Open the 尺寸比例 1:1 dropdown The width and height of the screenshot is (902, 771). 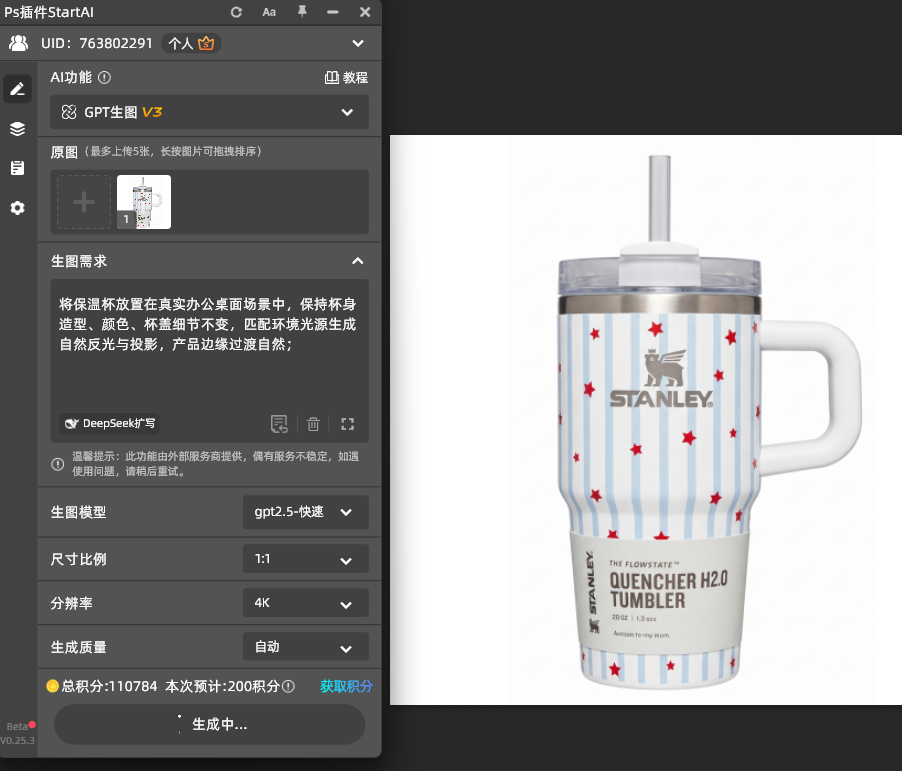[x=305, y=559]
